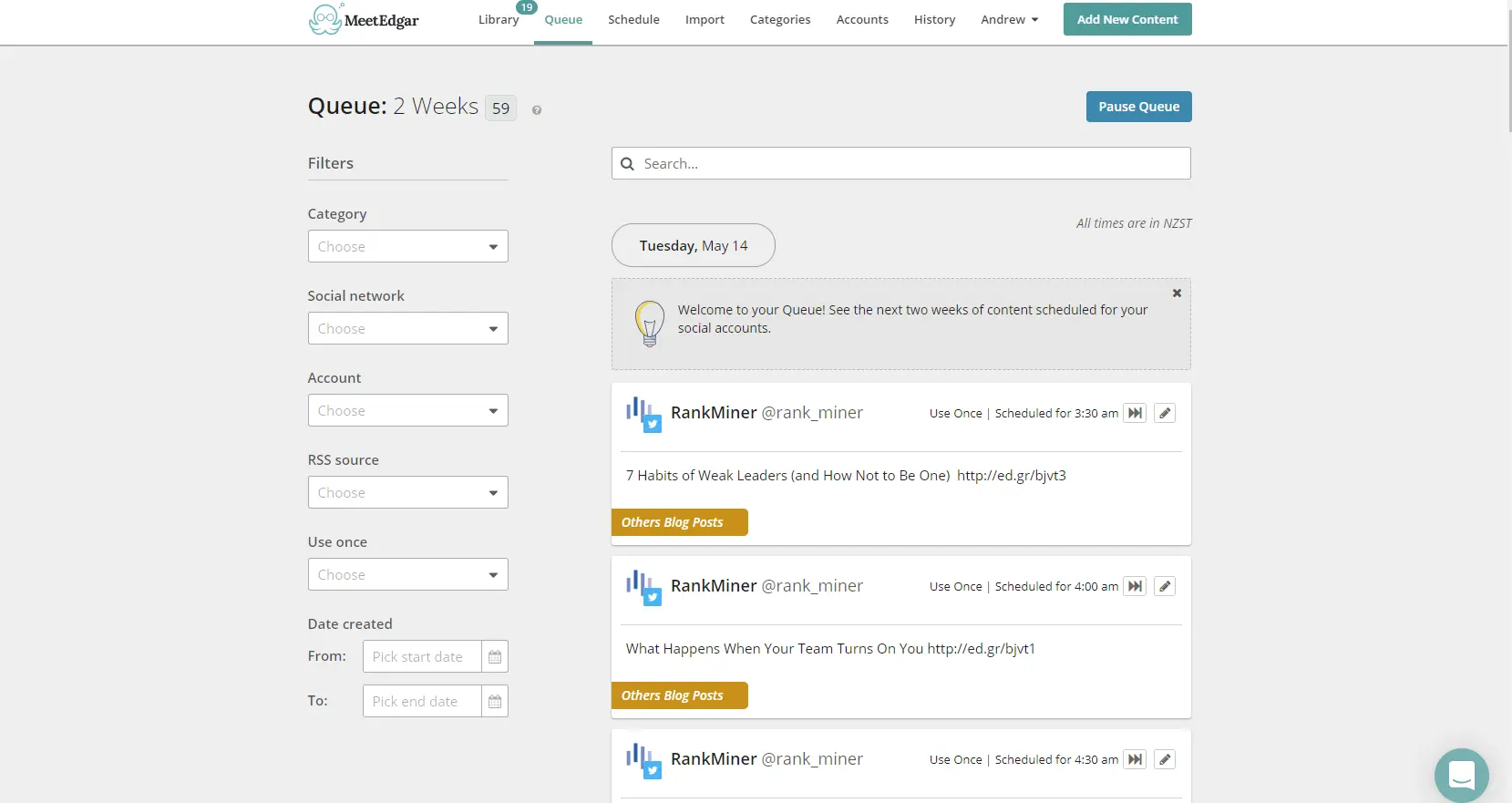The width and height of the screenshot is (1512, 803).
Task: Click the Pause Queue button
Action: coord(1138,107)
